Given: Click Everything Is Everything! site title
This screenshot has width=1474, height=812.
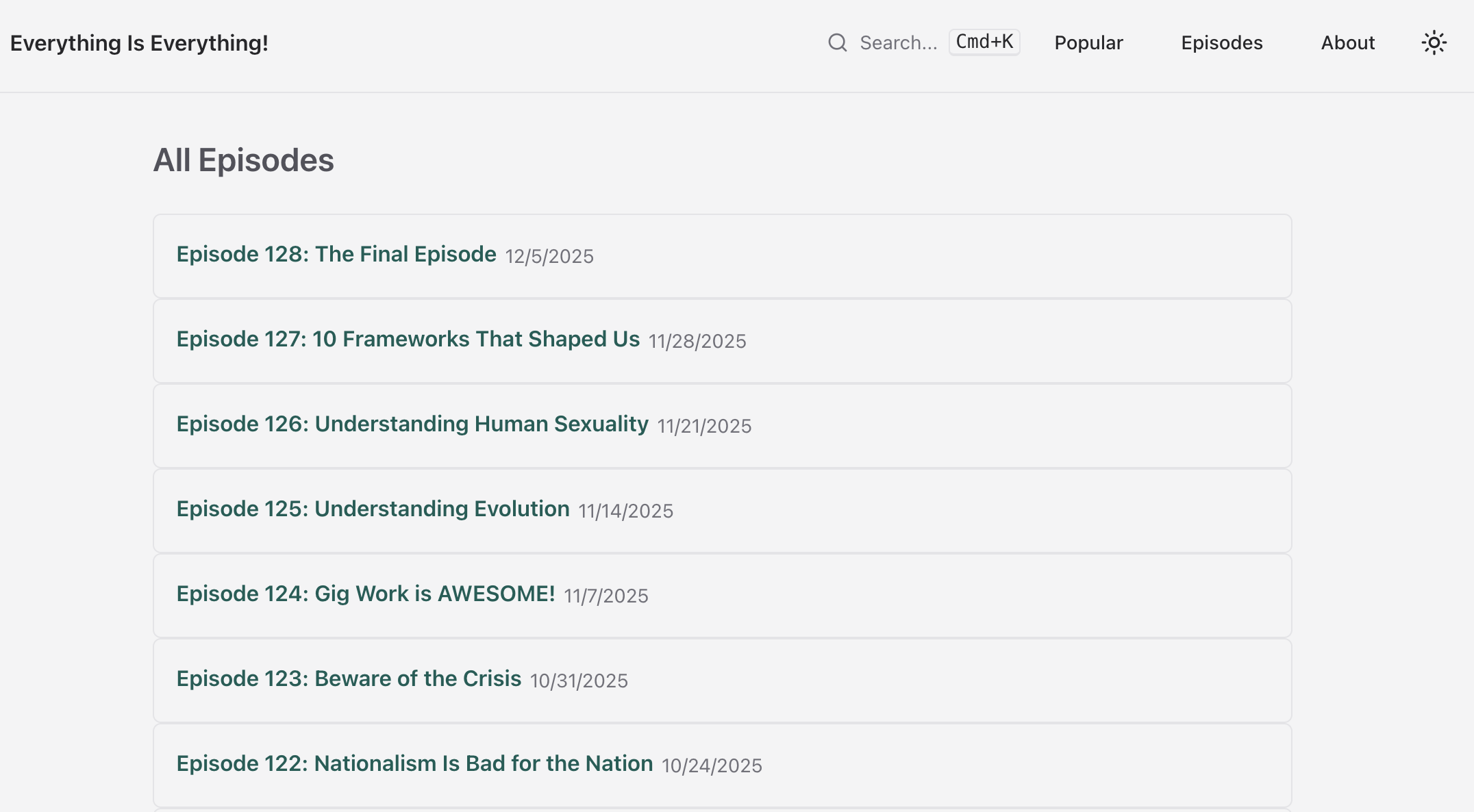Looking at the screenshot, I should click(x=139, y=42).
